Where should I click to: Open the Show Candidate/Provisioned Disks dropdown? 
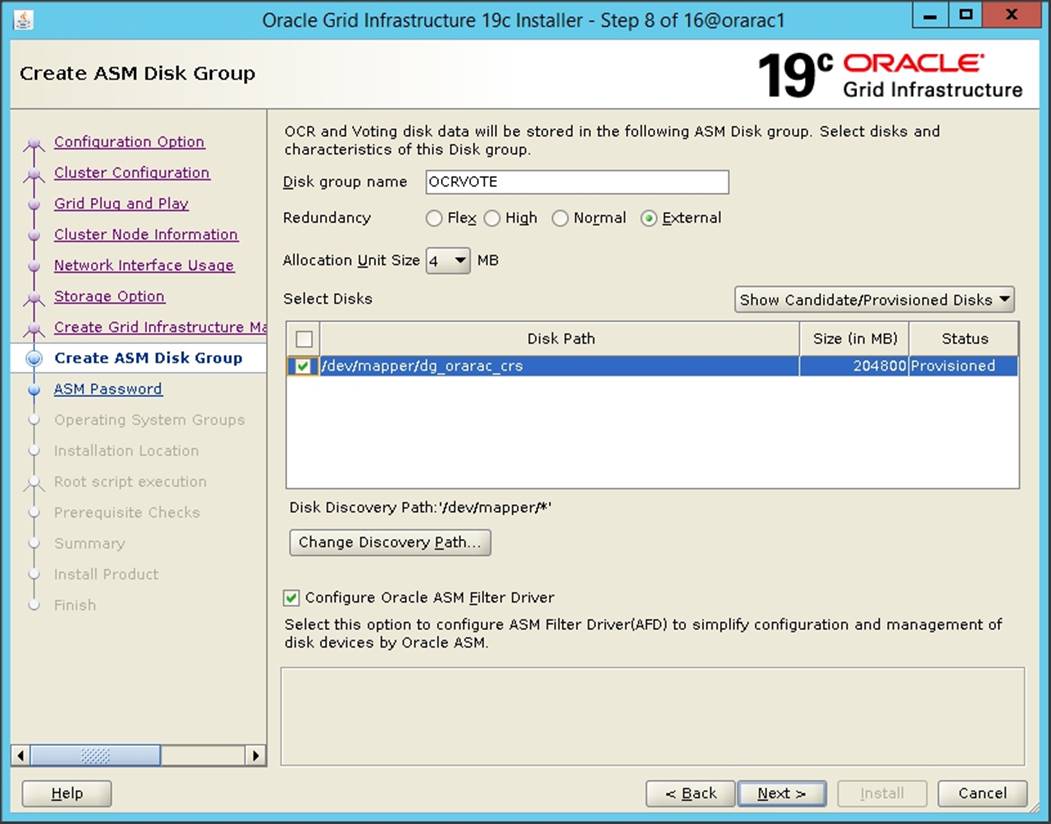pos(874,300)
